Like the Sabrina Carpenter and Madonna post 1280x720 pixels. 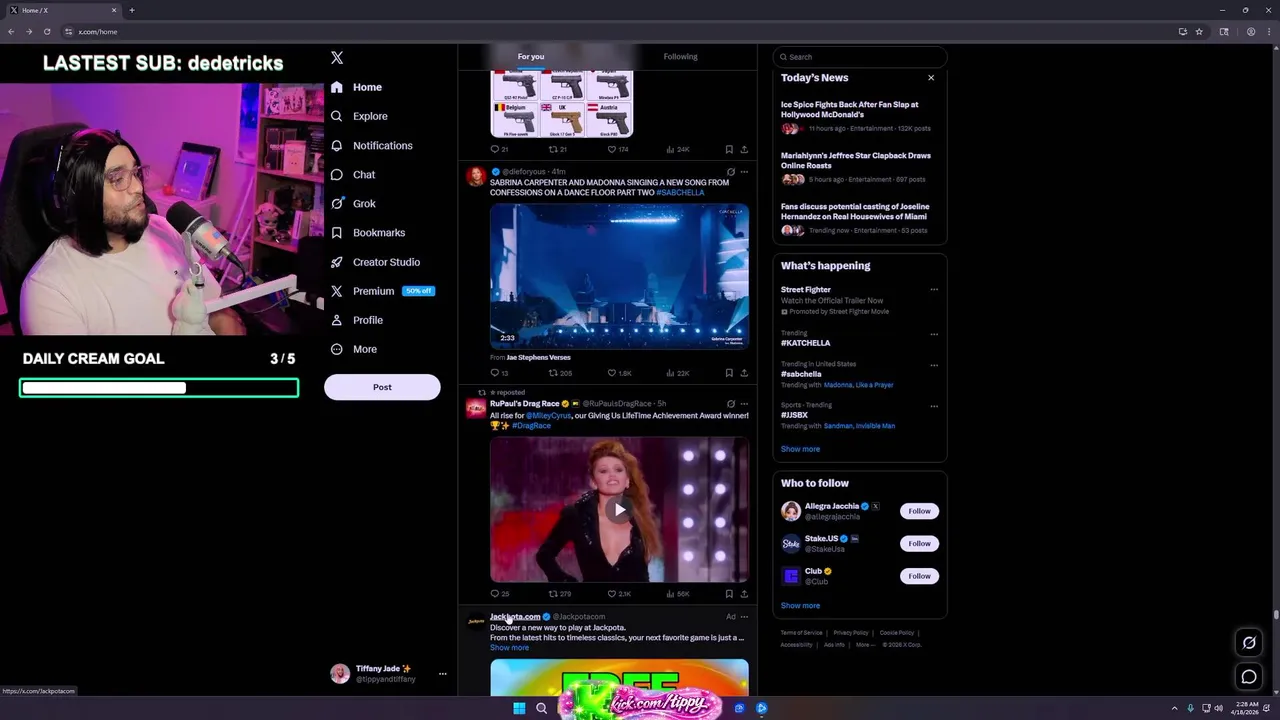pyautogui.click(x=619, y=373)
